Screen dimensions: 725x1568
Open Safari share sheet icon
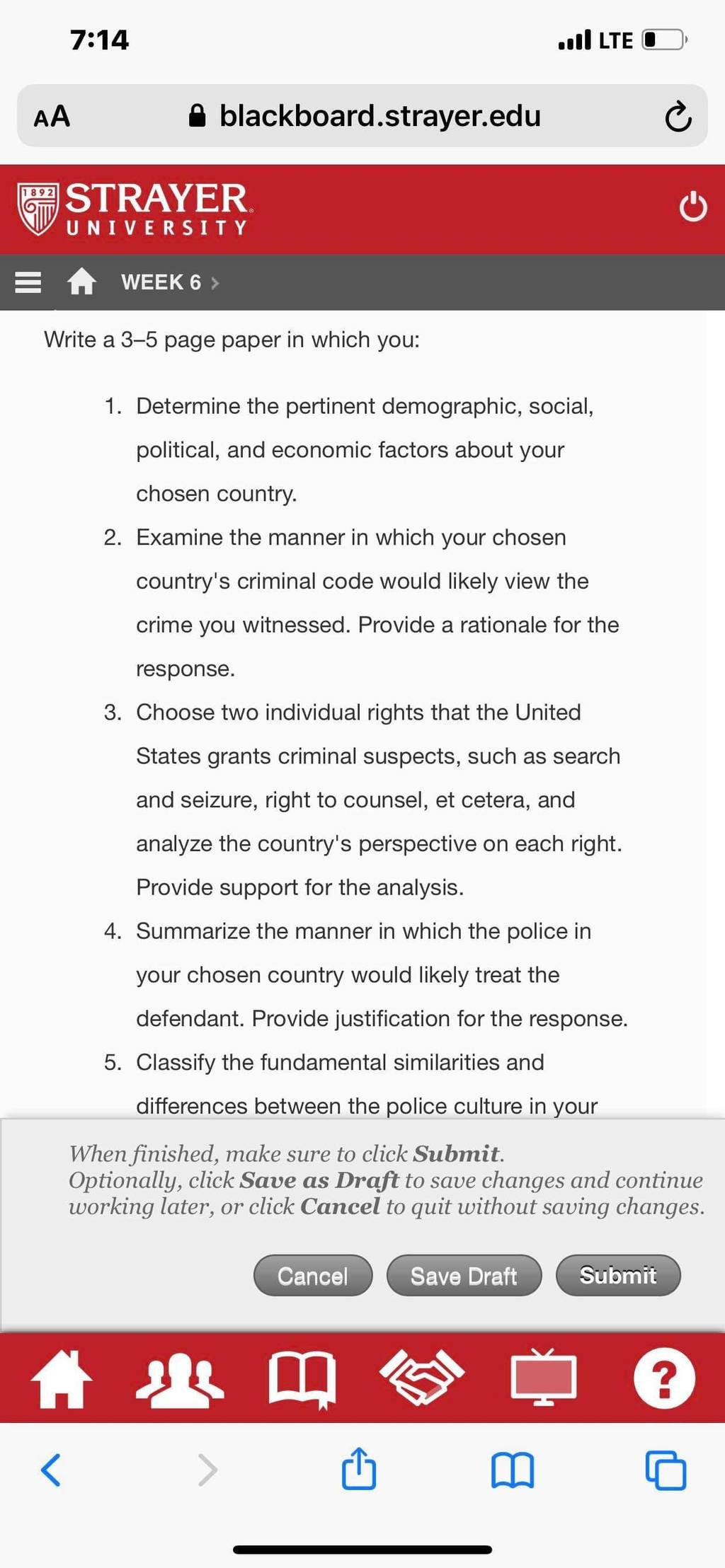[x=359, y=1468]
